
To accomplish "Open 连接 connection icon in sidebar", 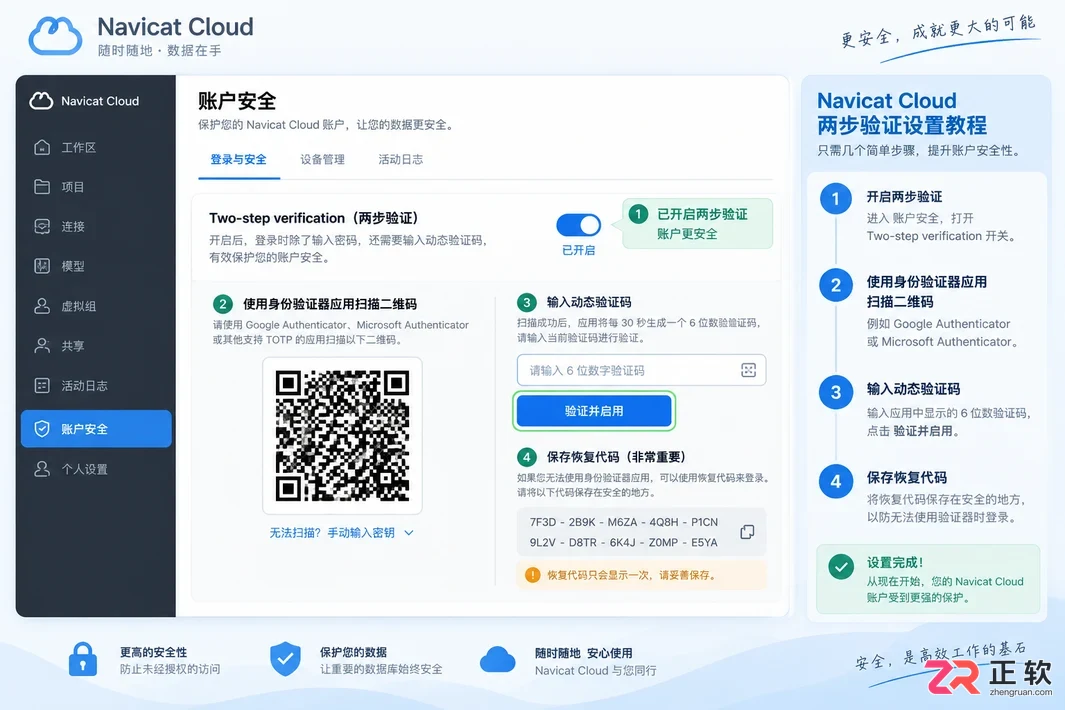I will point(42,226).
